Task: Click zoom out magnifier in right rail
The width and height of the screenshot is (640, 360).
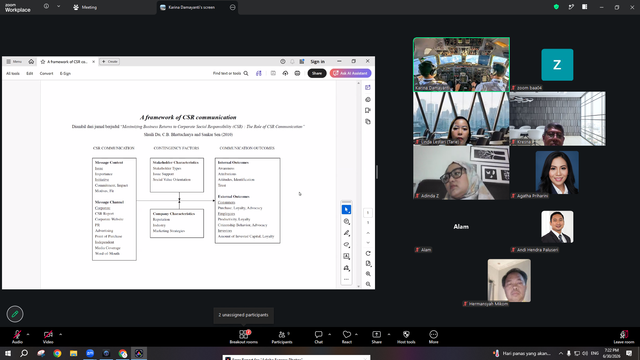Action: [368, 284]
